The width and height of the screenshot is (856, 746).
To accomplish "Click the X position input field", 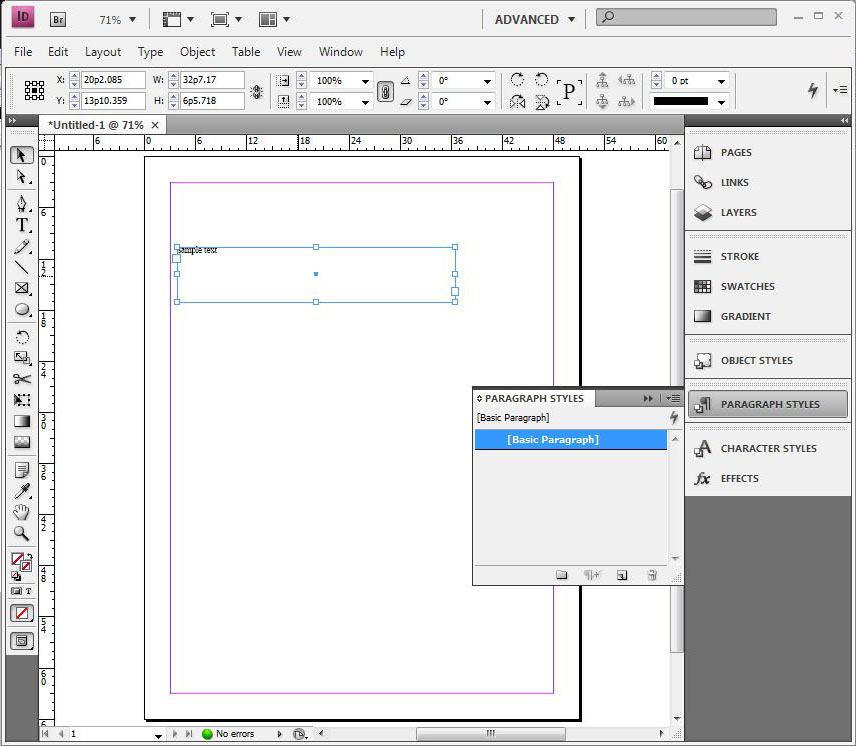I will click(114, 80).
